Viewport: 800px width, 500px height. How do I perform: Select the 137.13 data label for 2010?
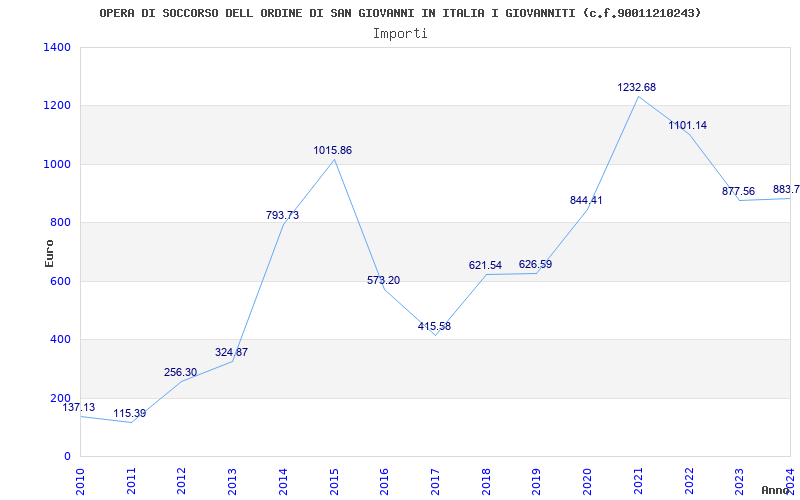(x=79, y=407)
